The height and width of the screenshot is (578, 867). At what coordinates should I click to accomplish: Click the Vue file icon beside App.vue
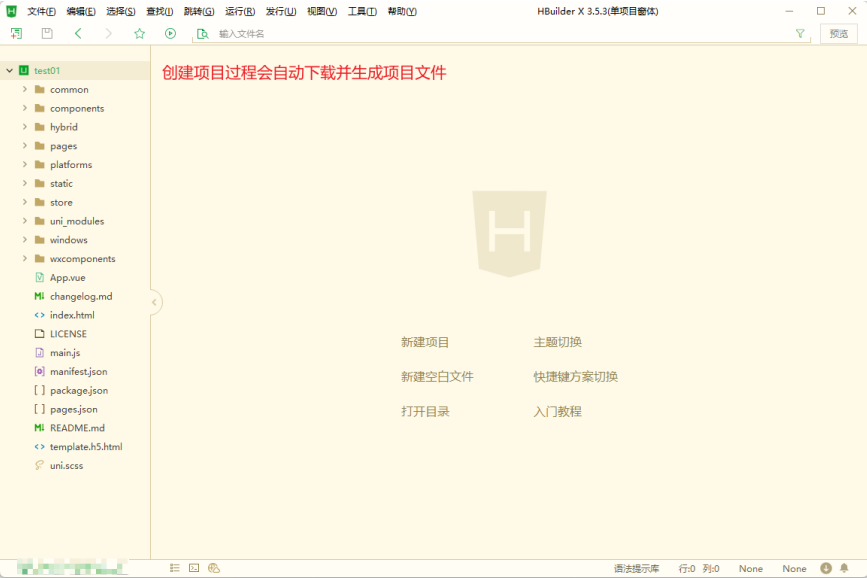(39, 277)
